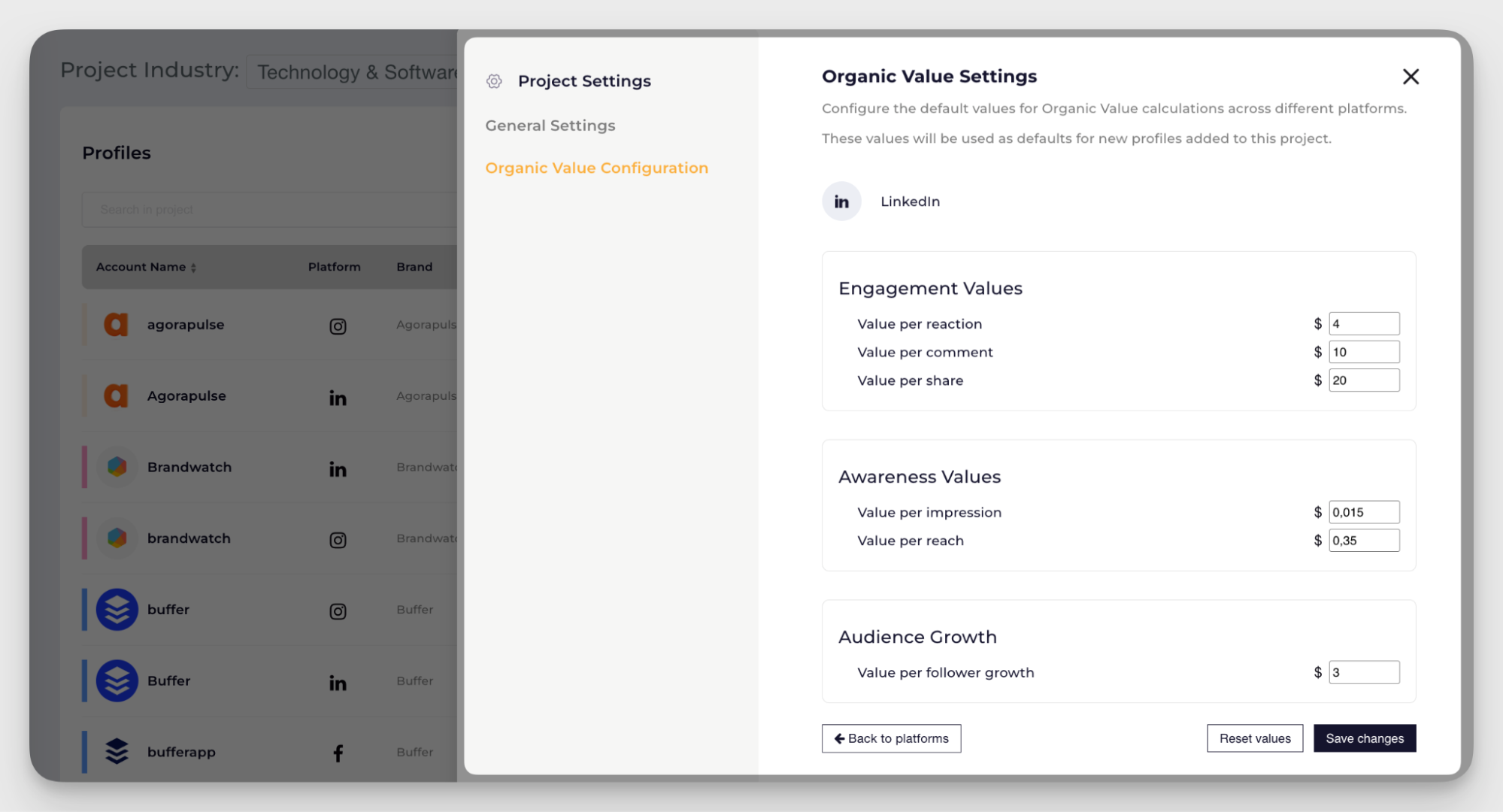Image resolution: width=1503 pixels, height=812 pixels.
Task: Click the Value per impression input field
Action: click(1364, 512)
